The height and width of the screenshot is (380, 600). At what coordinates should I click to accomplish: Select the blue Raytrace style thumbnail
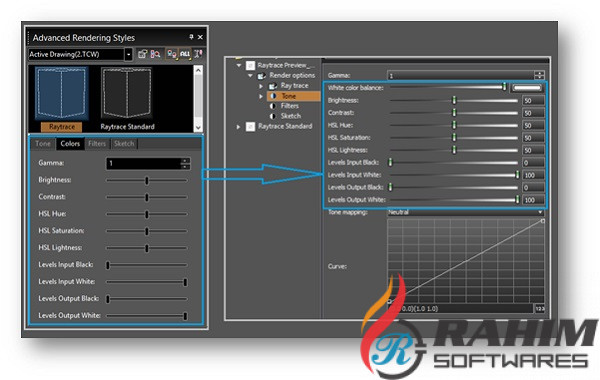click(61, 93)
